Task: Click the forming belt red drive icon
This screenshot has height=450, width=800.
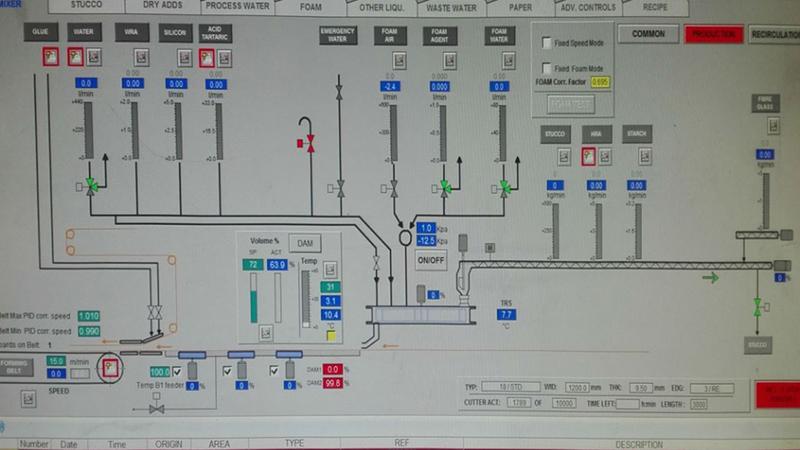Action: [x=110, y=368]
